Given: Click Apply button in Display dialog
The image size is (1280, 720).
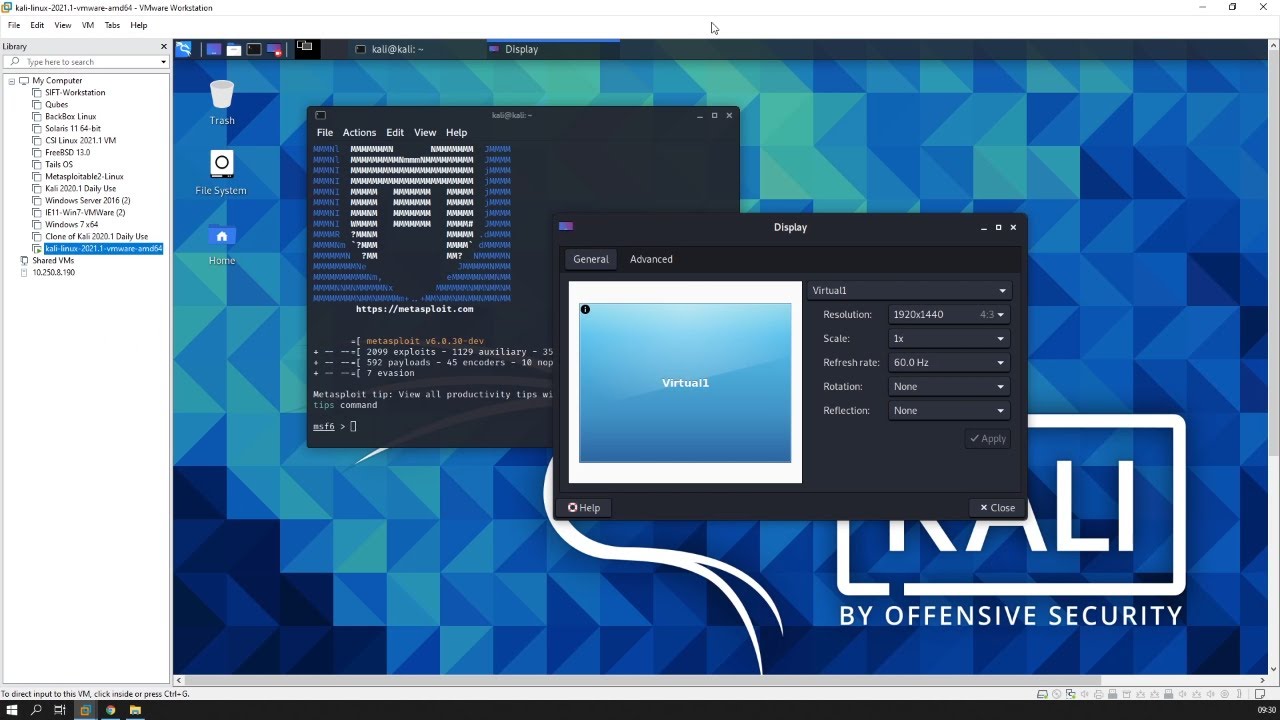Looking at the screenshot, I should pos(987,439).
